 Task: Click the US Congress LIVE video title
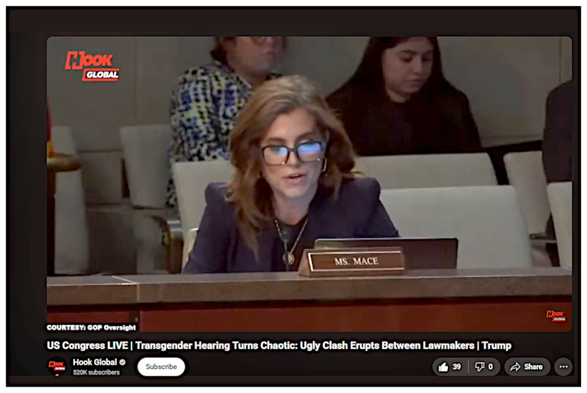[279, 345]
